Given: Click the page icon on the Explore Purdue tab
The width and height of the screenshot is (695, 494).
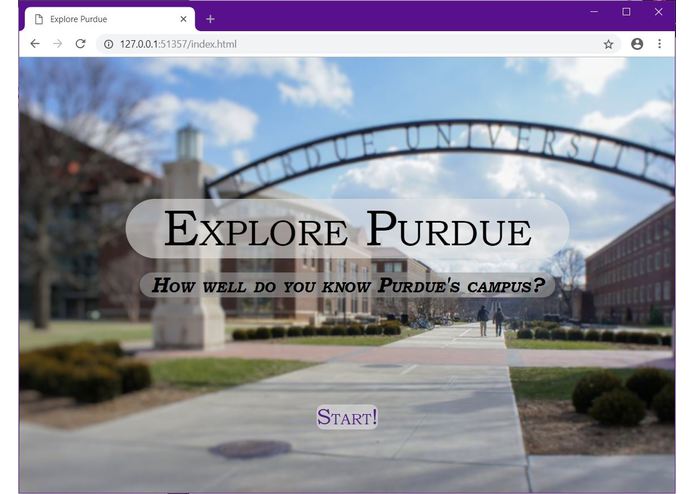Looking at the screenshot, I should tap(39, 19).
